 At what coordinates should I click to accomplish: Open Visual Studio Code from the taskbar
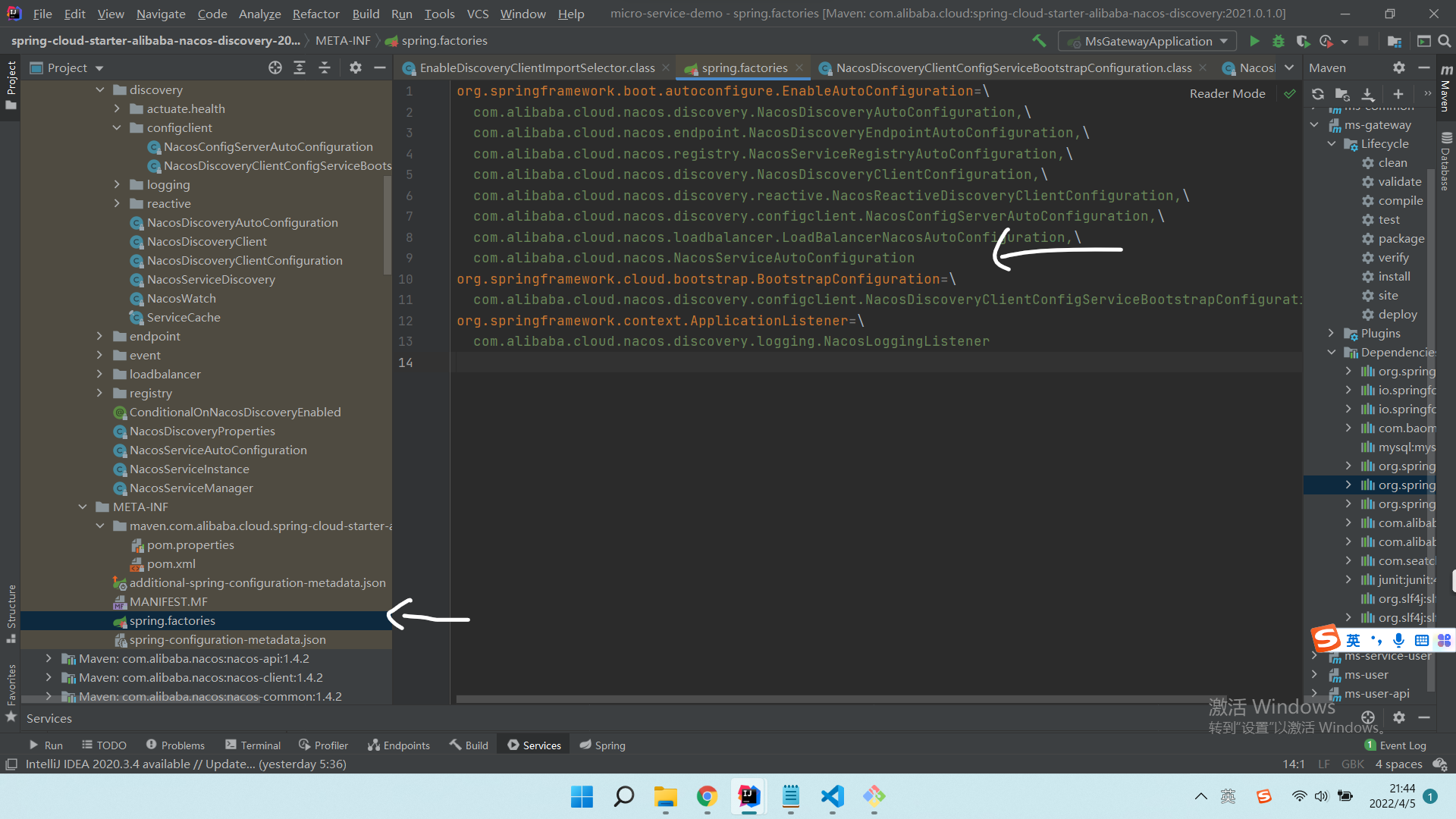click(x=832, y=796)
